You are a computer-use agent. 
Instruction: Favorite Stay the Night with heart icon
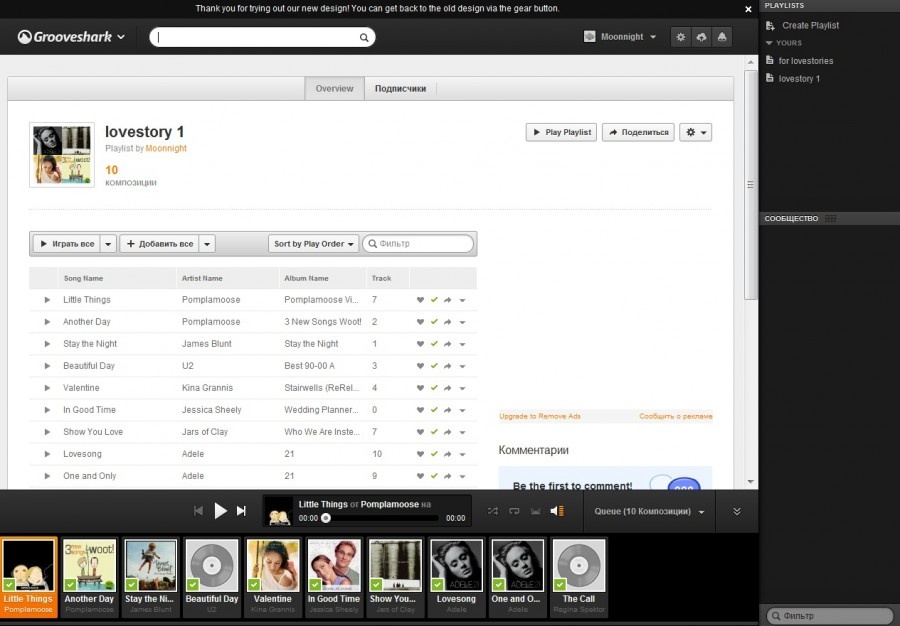[x=420, y=344]
